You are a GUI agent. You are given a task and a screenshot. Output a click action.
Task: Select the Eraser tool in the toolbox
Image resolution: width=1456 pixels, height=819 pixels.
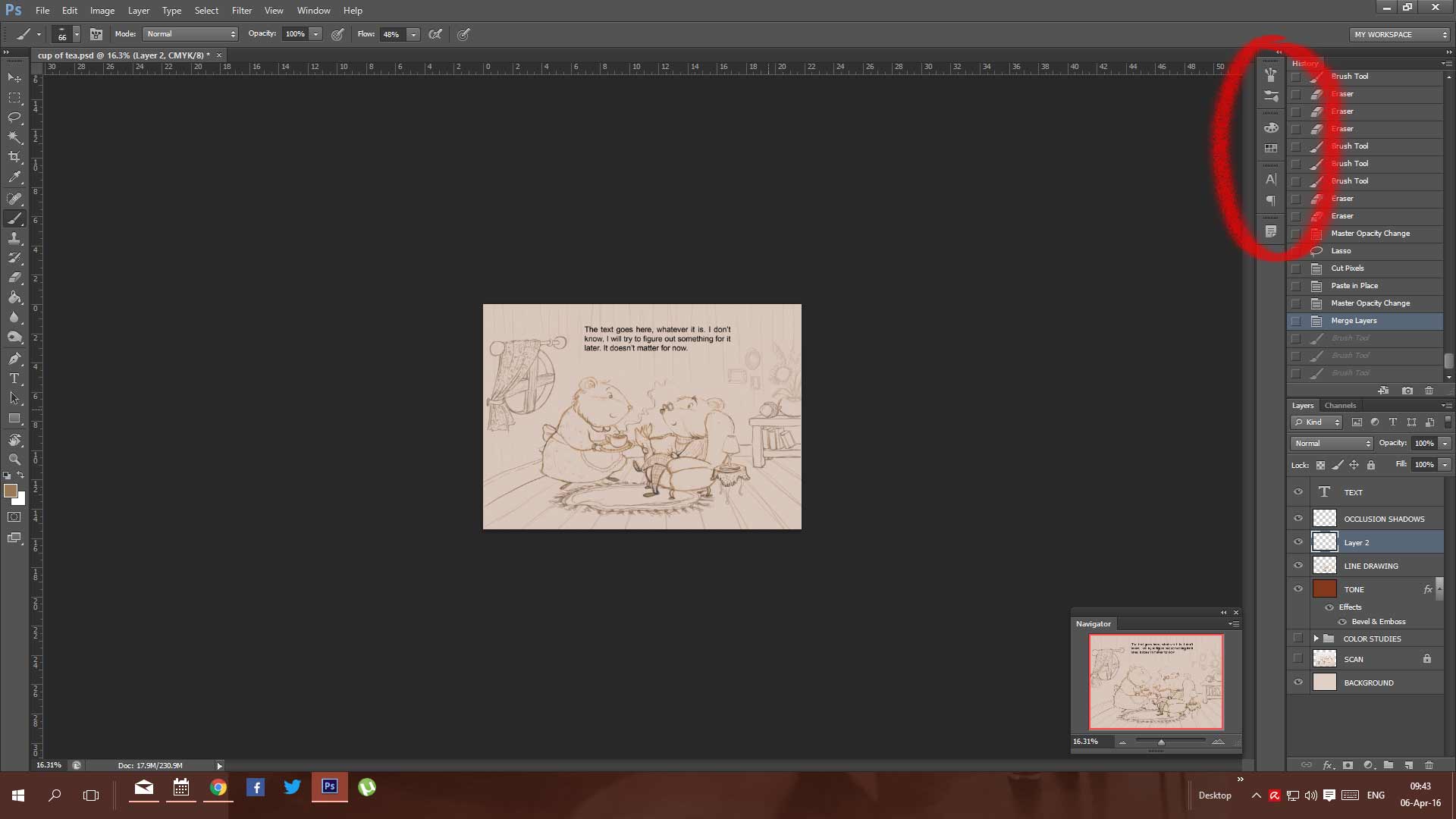pos(14,278)
